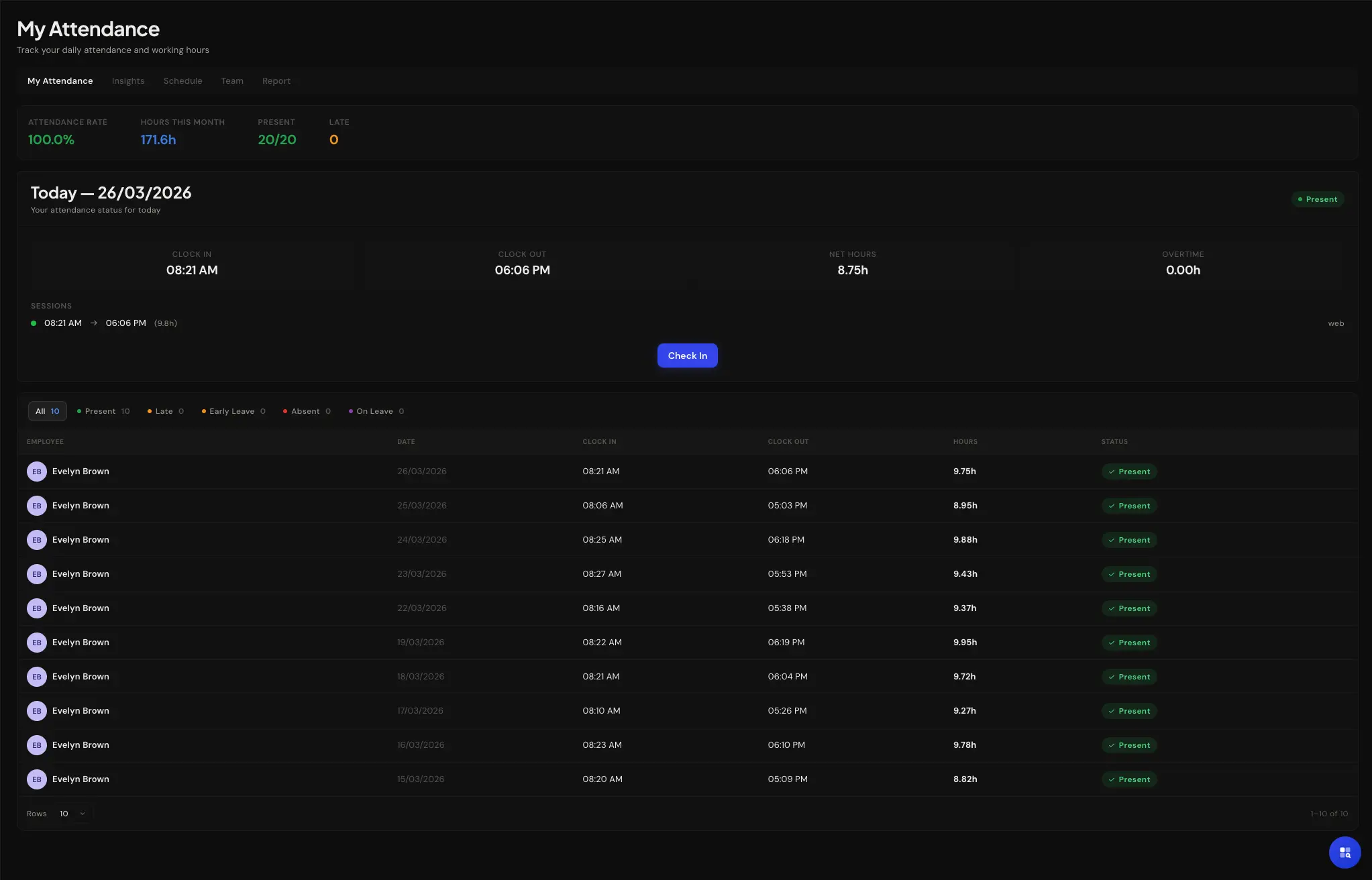The image size is (1372, 880).
Task: Click the orange dot on the Late filter
Action: point(149,411)
